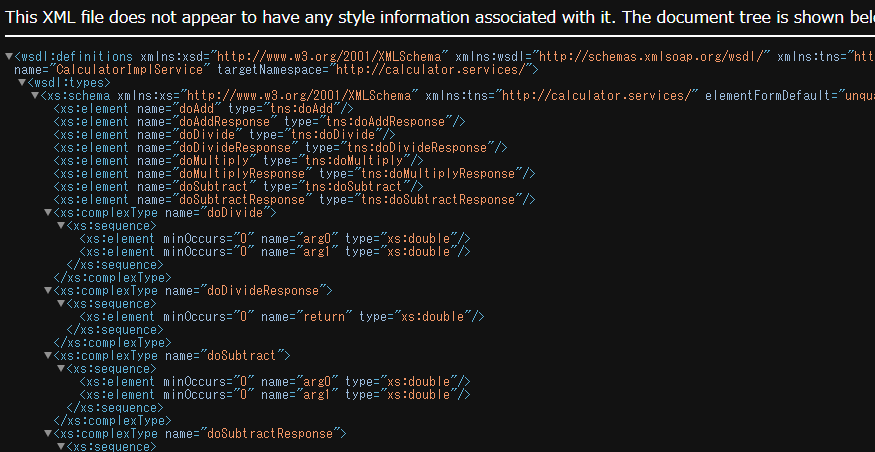The image size is (875, 452).
Task: Click the arg1 element line inside doDivide
Action: (275, 252)
